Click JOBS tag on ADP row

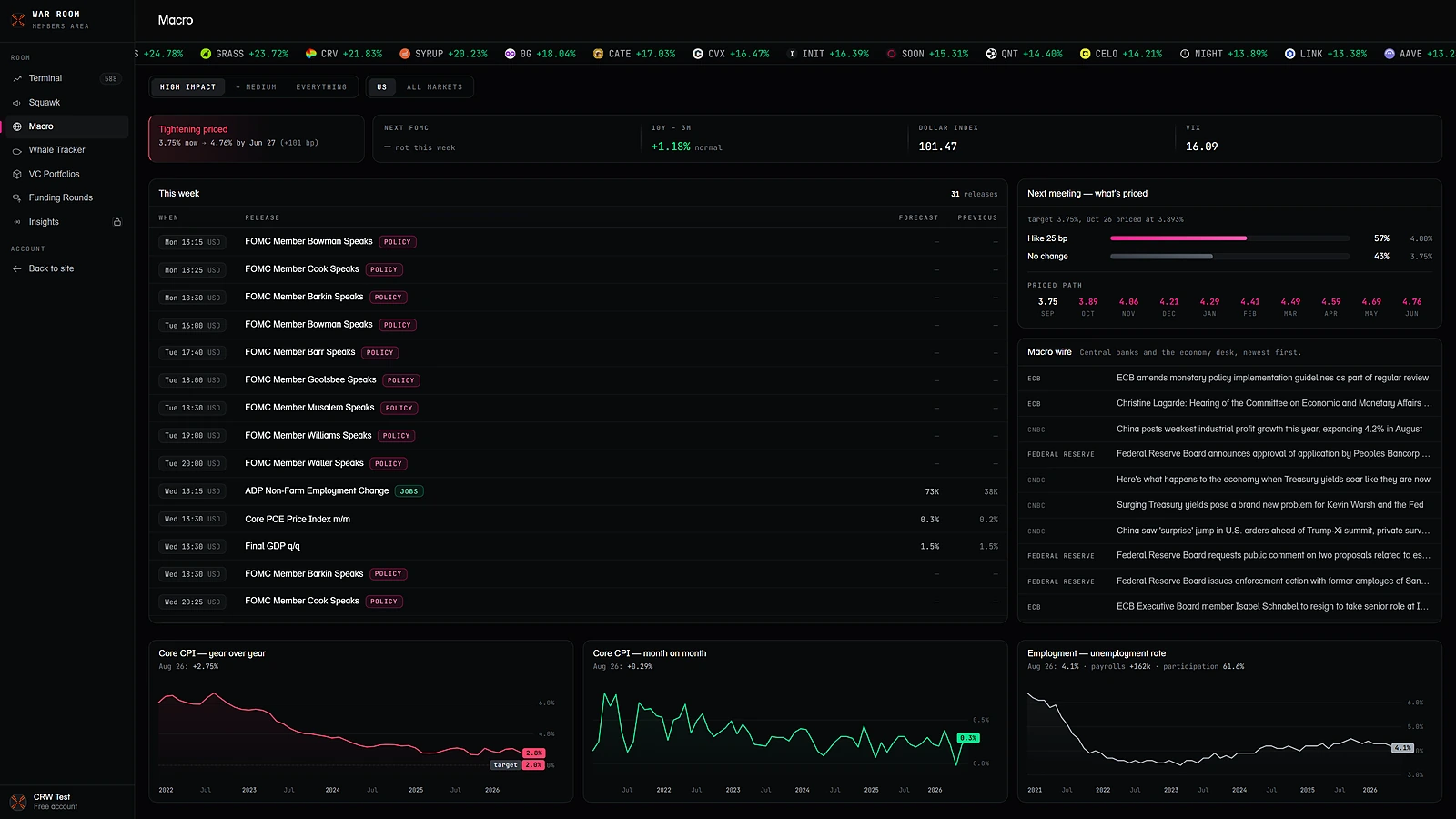409,491
